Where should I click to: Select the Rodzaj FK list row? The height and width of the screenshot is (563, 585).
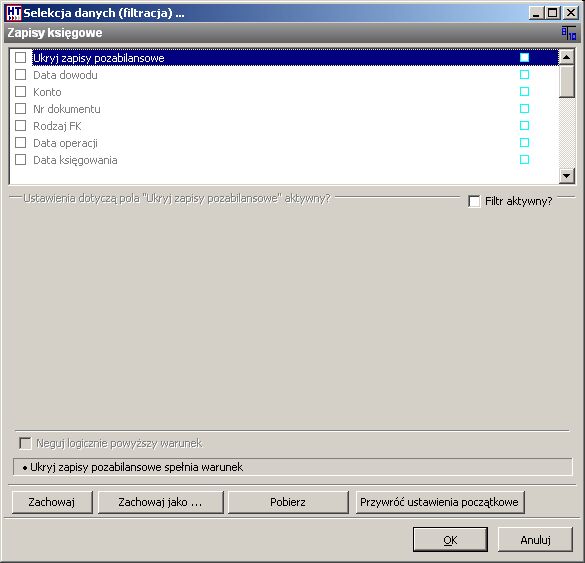point(284,126)
